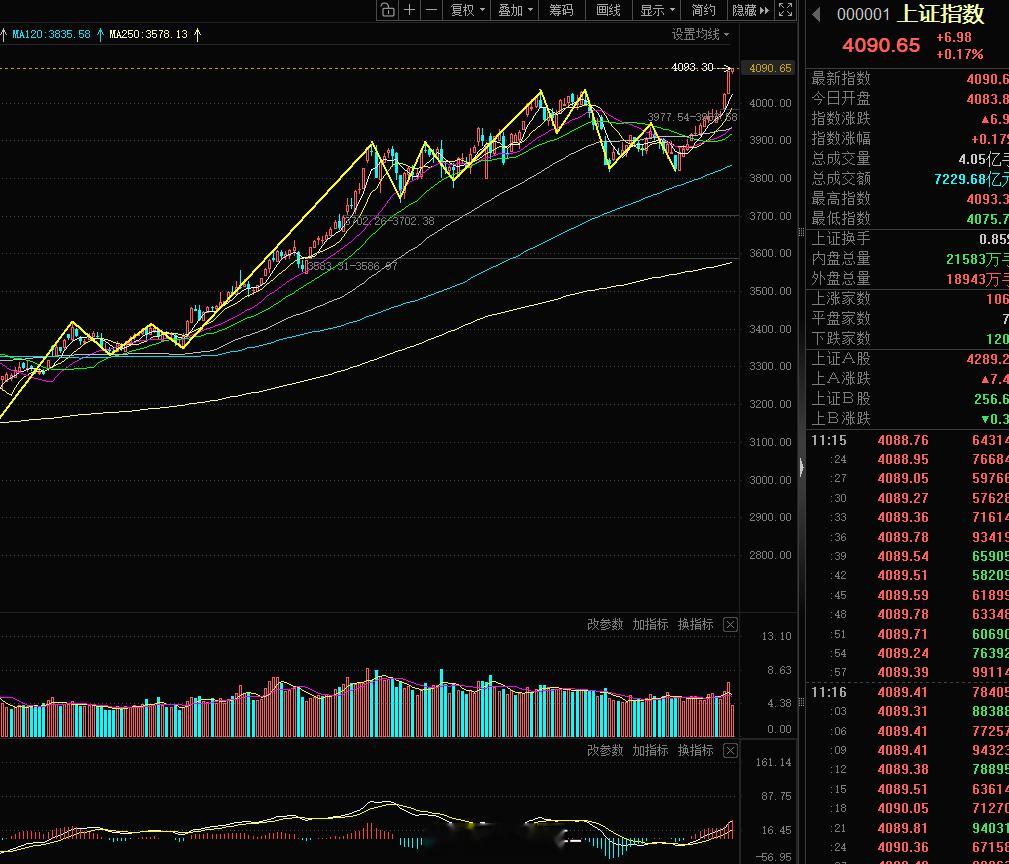Click 加指标 in volume indicator panel
Screen dimensions: 1009x864
pos(650,624)
